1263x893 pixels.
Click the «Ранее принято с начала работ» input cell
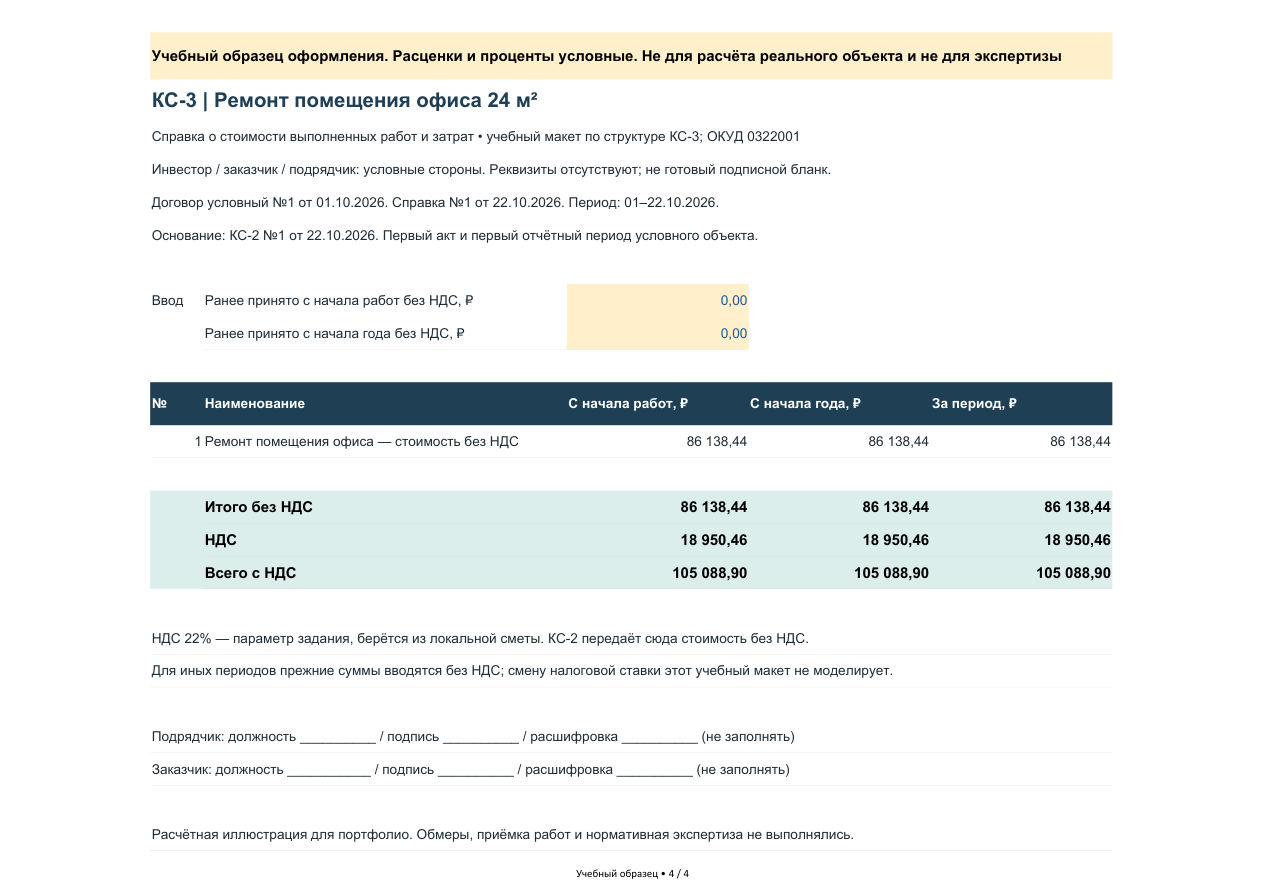coord(657,300)
